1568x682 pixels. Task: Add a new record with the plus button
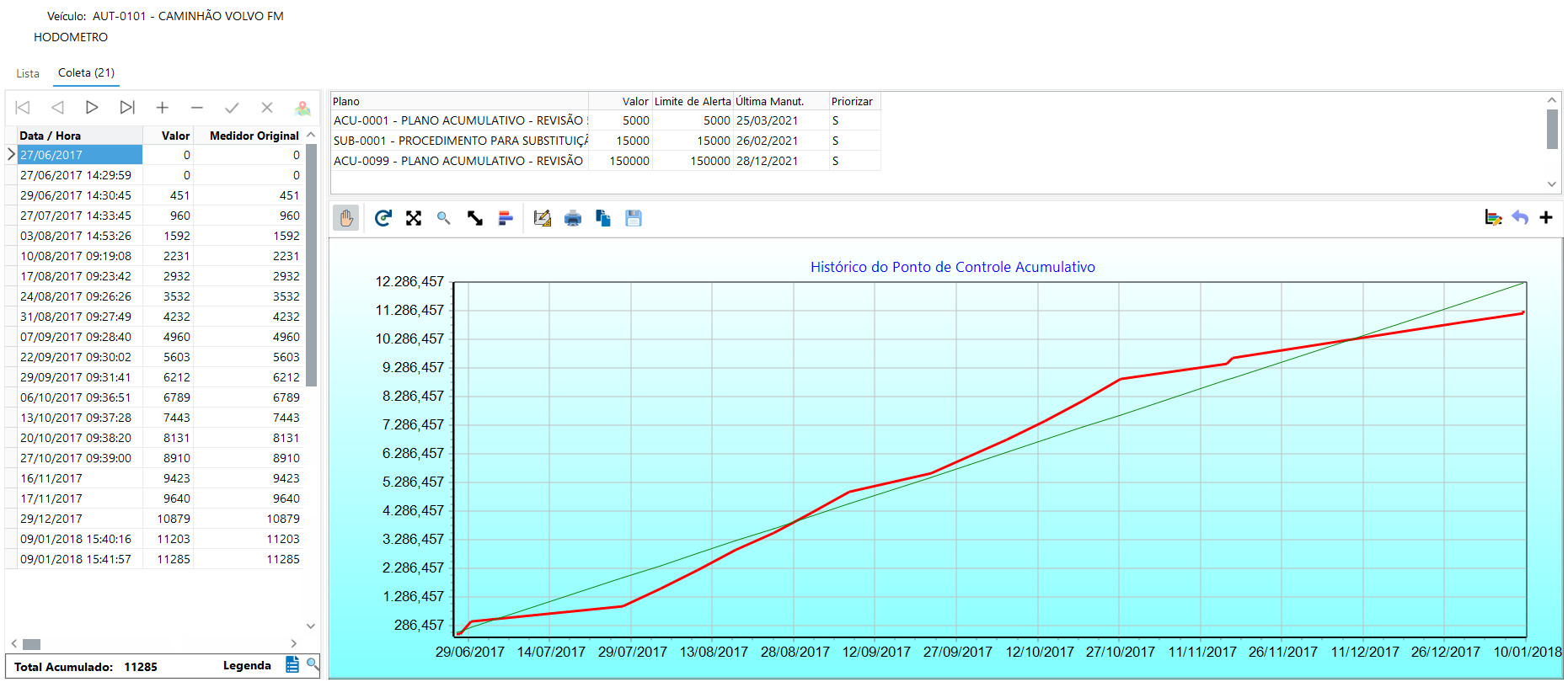(x=163, y=108)
